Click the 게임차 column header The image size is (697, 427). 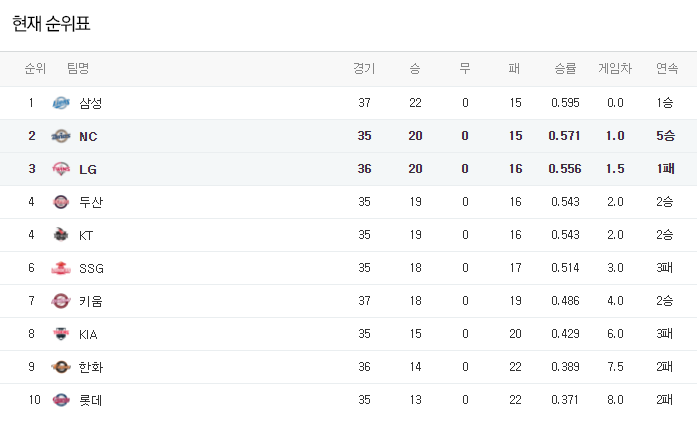click(615, 69)
